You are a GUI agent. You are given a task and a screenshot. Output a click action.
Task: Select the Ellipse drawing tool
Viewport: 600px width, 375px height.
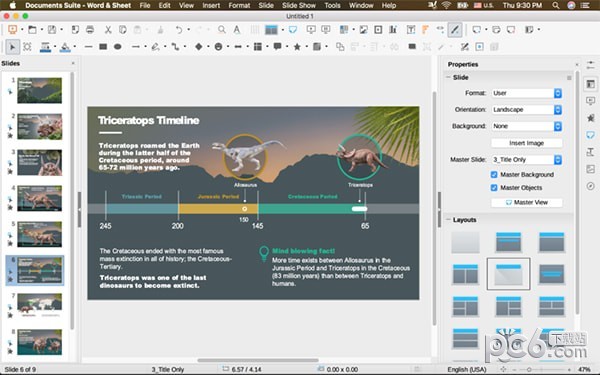117,47
